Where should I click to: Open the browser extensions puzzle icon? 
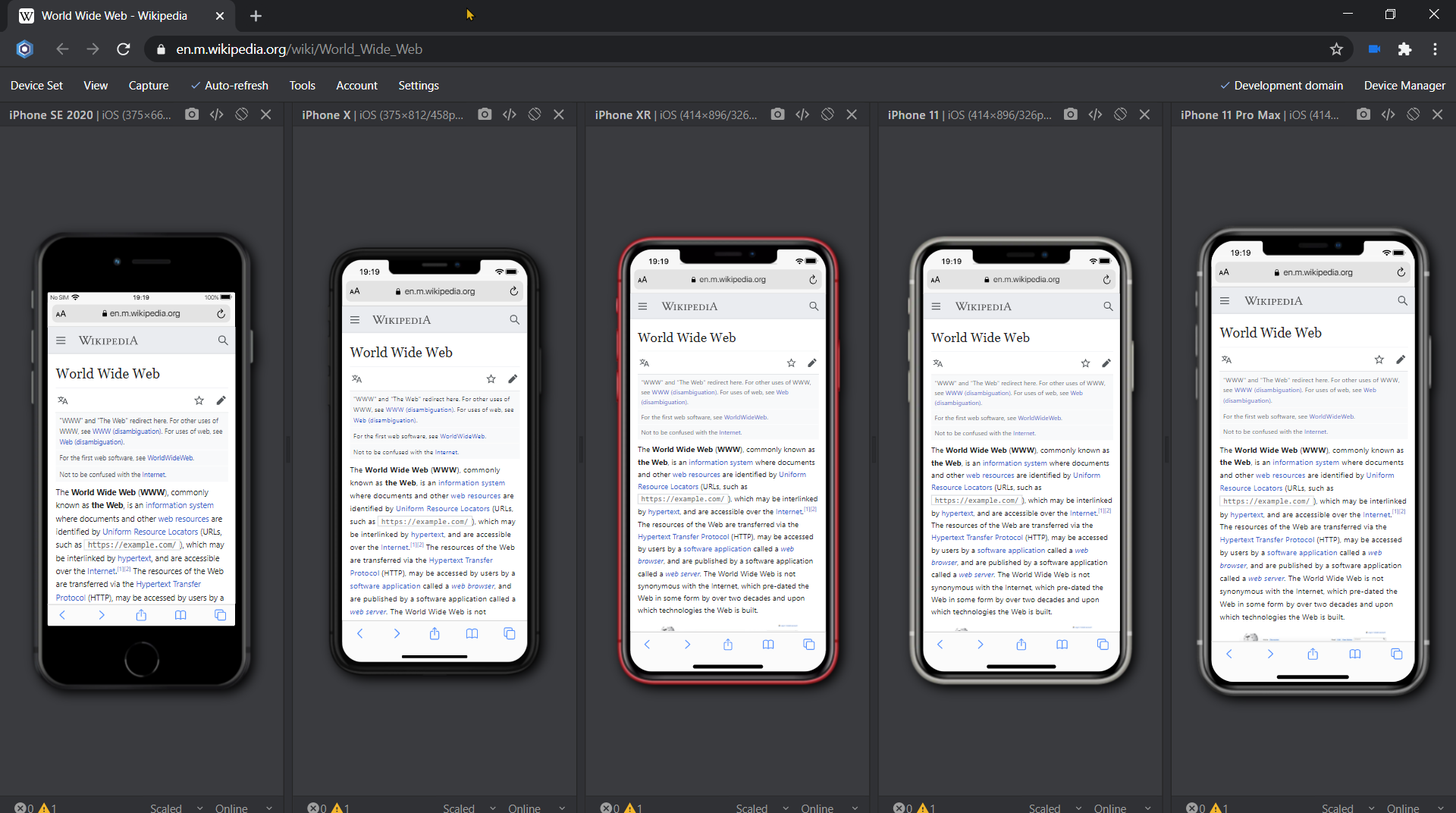1404,49
